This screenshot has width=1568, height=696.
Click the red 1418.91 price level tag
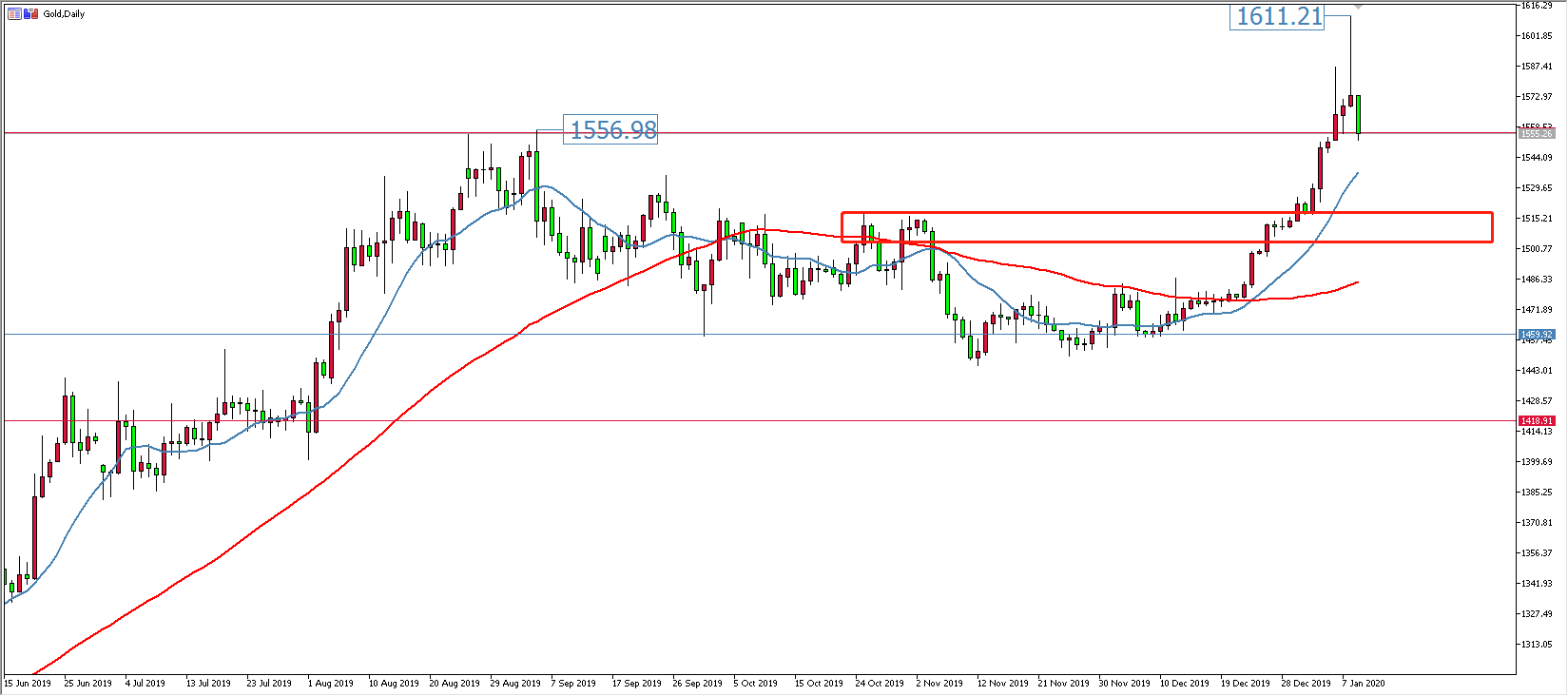point(1537,420)
